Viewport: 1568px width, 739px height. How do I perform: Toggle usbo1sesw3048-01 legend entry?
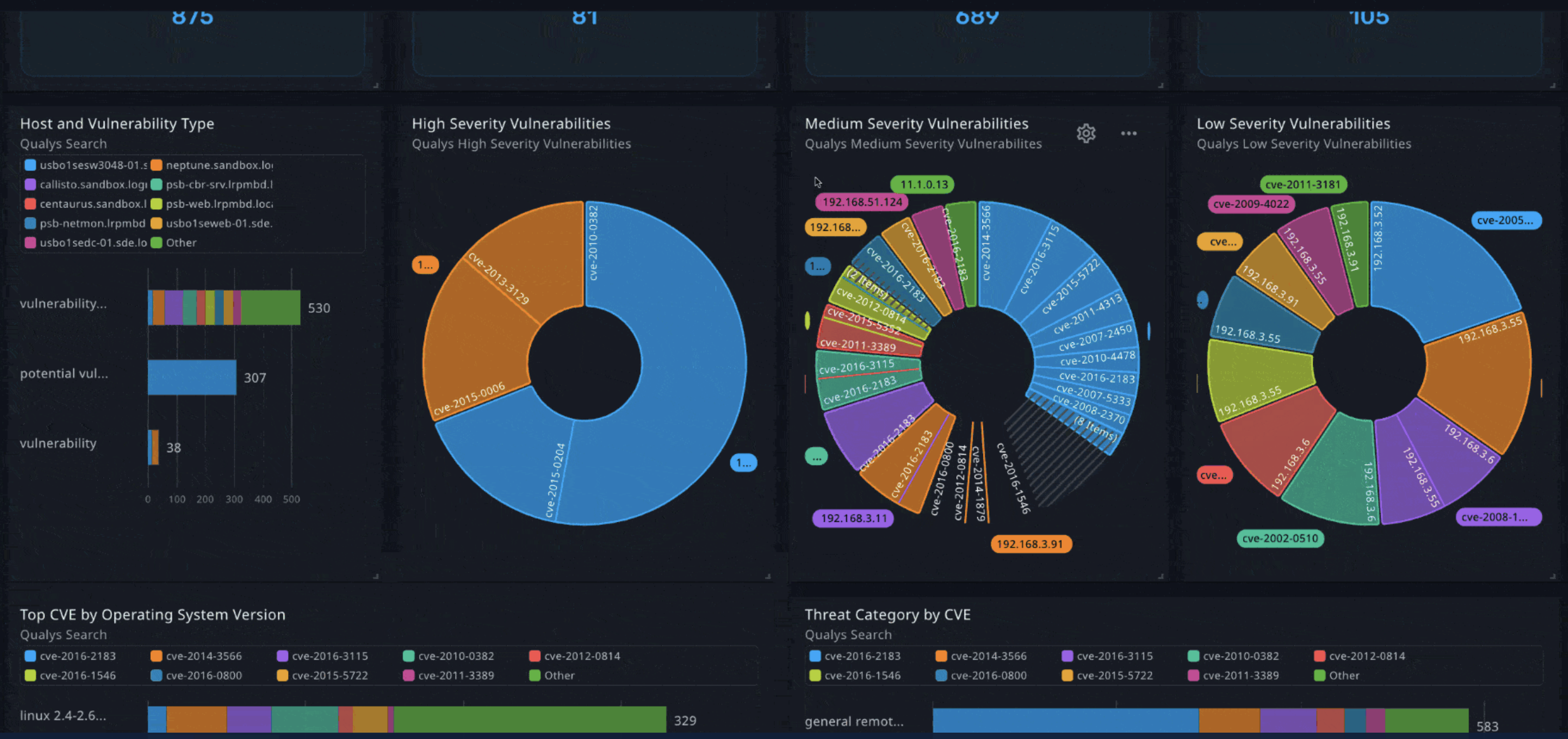[x=85, y=165]
